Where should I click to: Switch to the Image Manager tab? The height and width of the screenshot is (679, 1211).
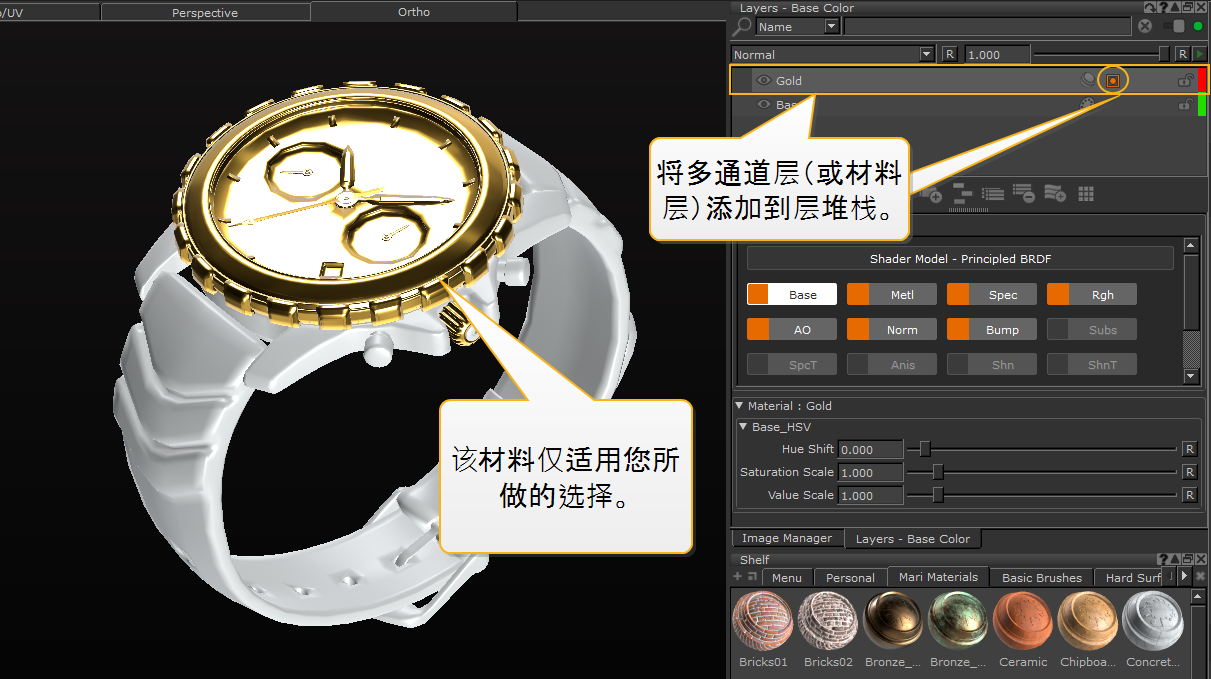786,538
